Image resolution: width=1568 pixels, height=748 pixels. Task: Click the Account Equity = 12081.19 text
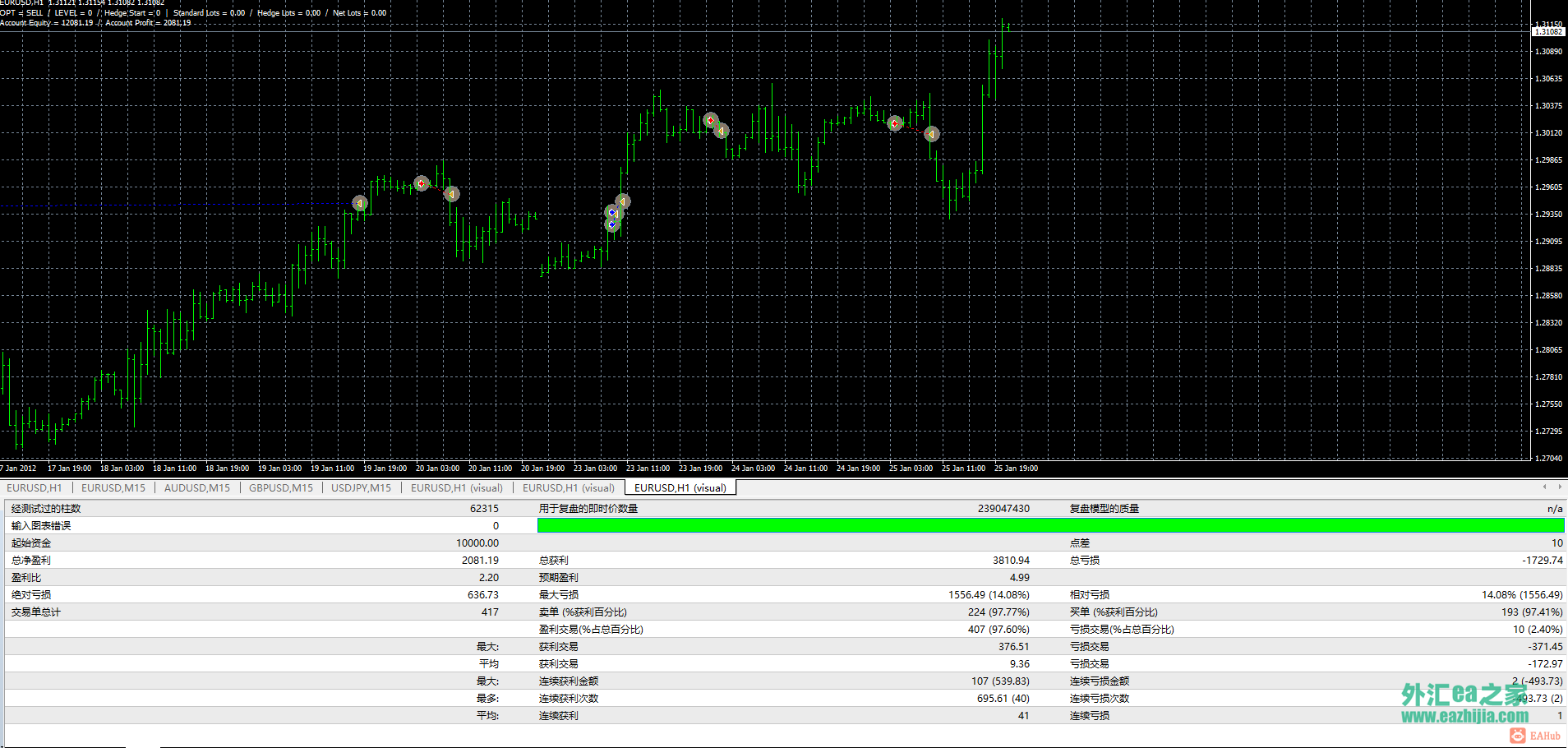47,23
